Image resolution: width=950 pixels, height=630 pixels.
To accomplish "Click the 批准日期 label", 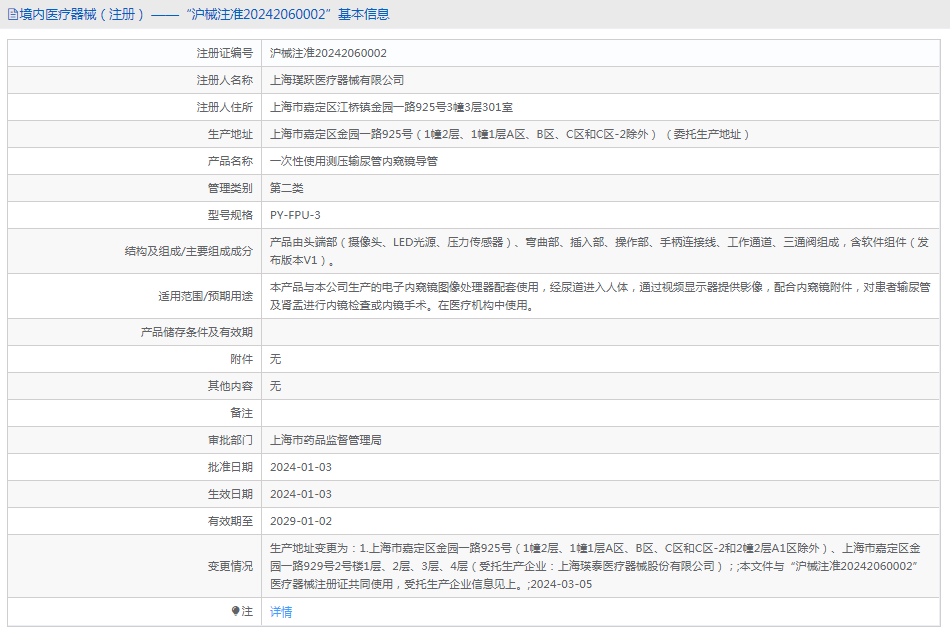I will click(230, 467).
